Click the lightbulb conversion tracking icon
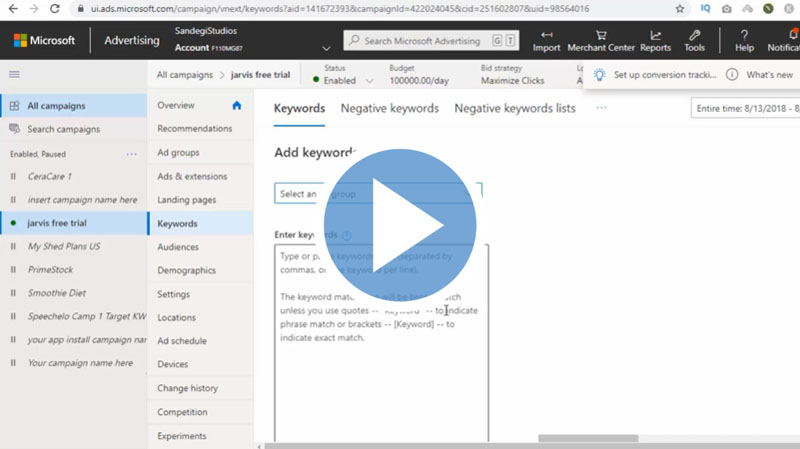 click(599, 74)
